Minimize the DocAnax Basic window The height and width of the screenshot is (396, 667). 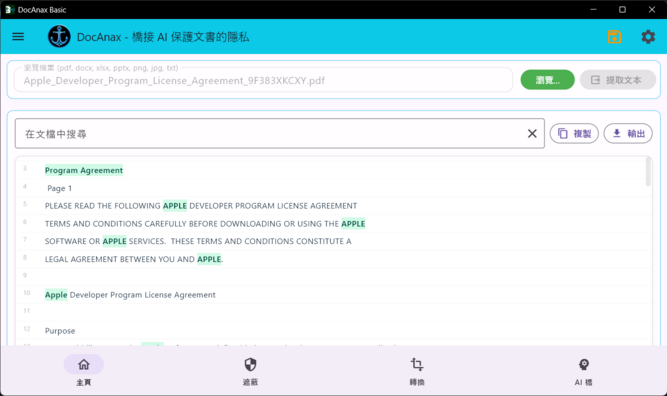point(593,9)
